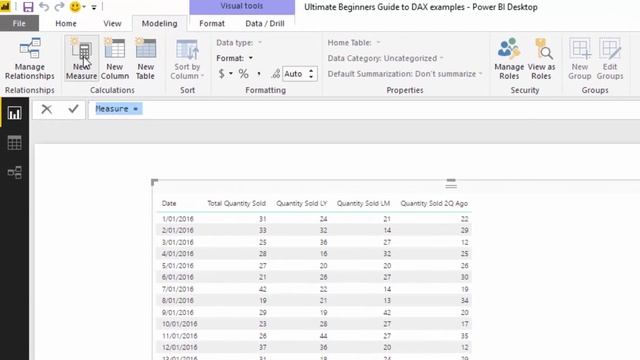The width and height of the screenshot is (640, 360).
Task: Click the formula bar containing Measure
Action: coord(363,109)
